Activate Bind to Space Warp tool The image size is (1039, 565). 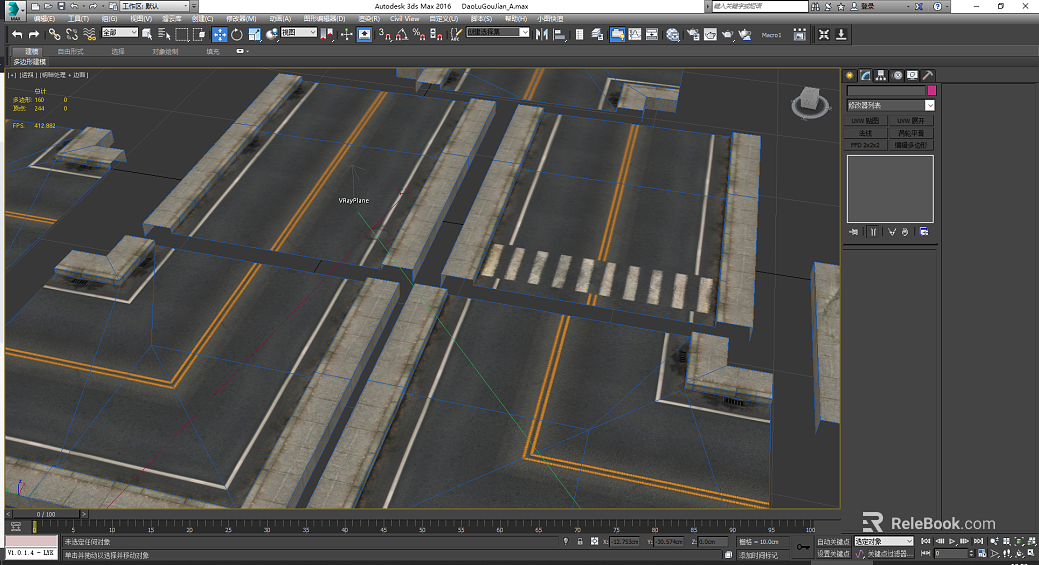point(89,34)
